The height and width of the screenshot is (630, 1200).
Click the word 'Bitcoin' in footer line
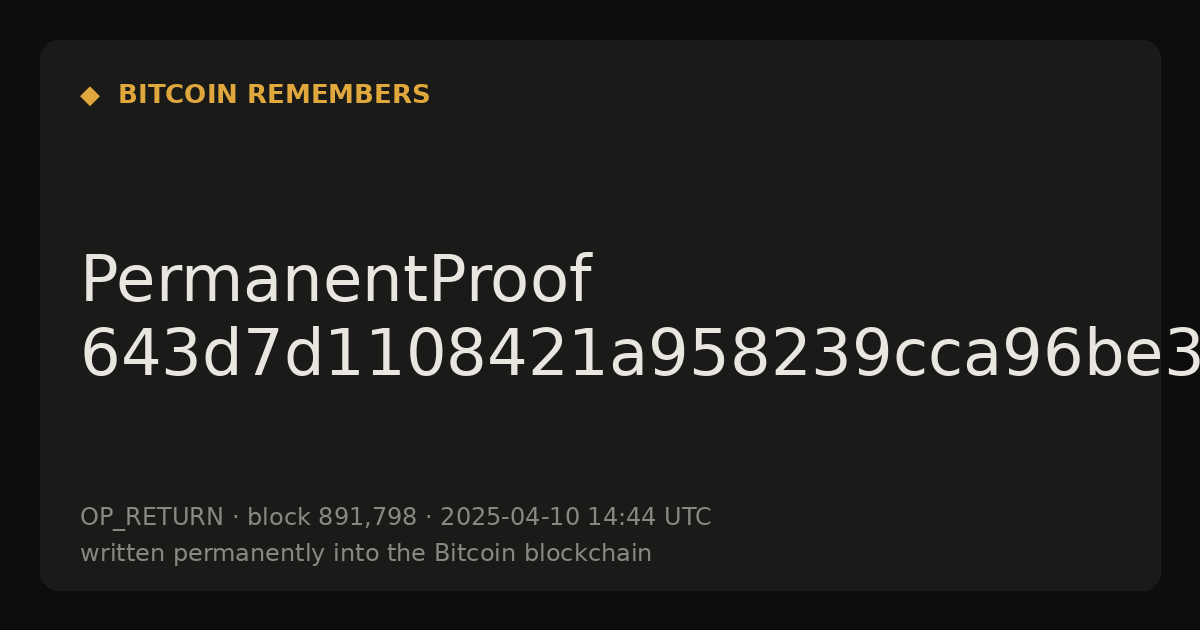(476, 554)
